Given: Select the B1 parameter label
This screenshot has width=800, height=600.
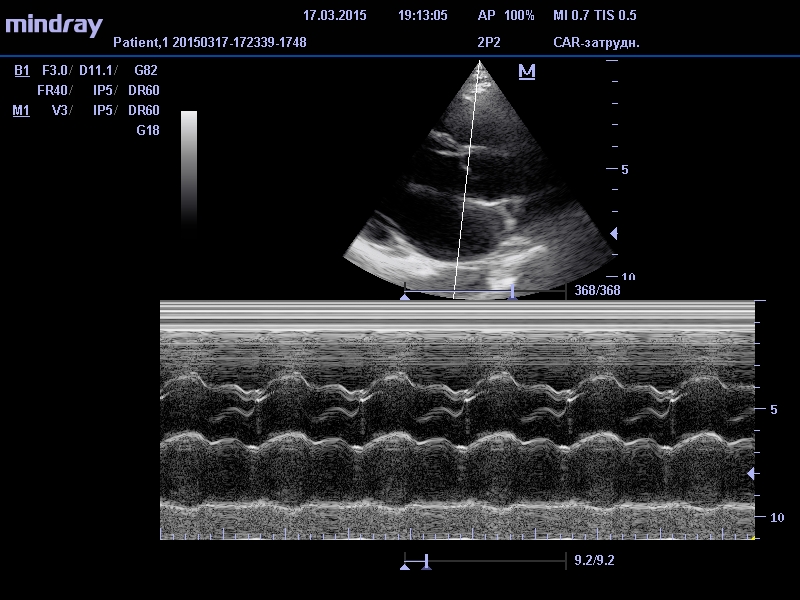Looking at the screenshot, I should coord(22,71).
